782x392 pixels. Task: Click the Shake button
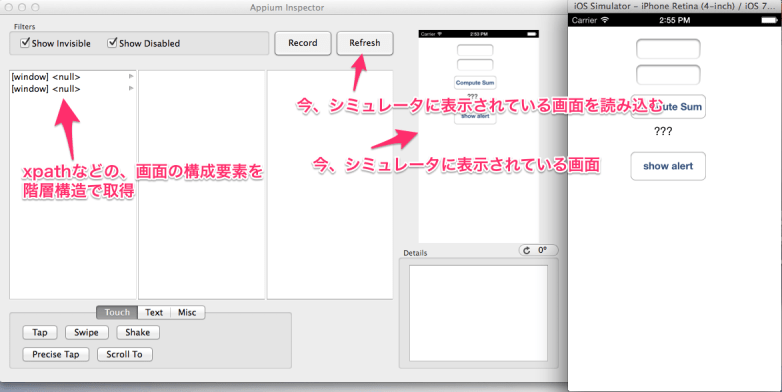pyautogui.click(x=138, y=333)
